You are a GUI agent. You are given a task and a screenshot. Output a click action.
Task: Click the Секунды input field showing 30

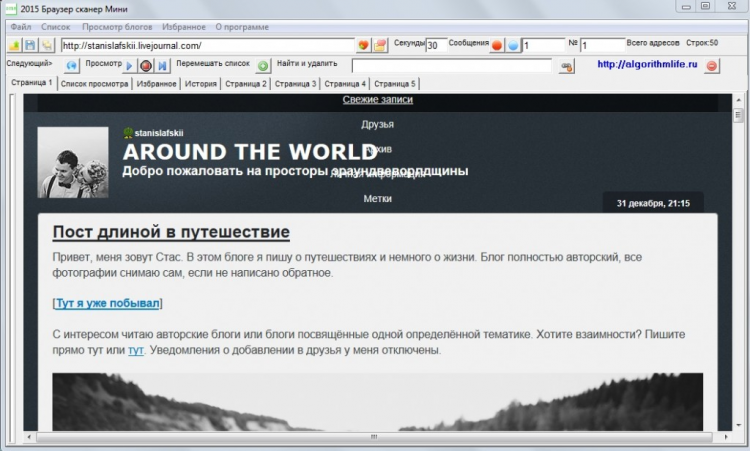(x=436, y=45)
